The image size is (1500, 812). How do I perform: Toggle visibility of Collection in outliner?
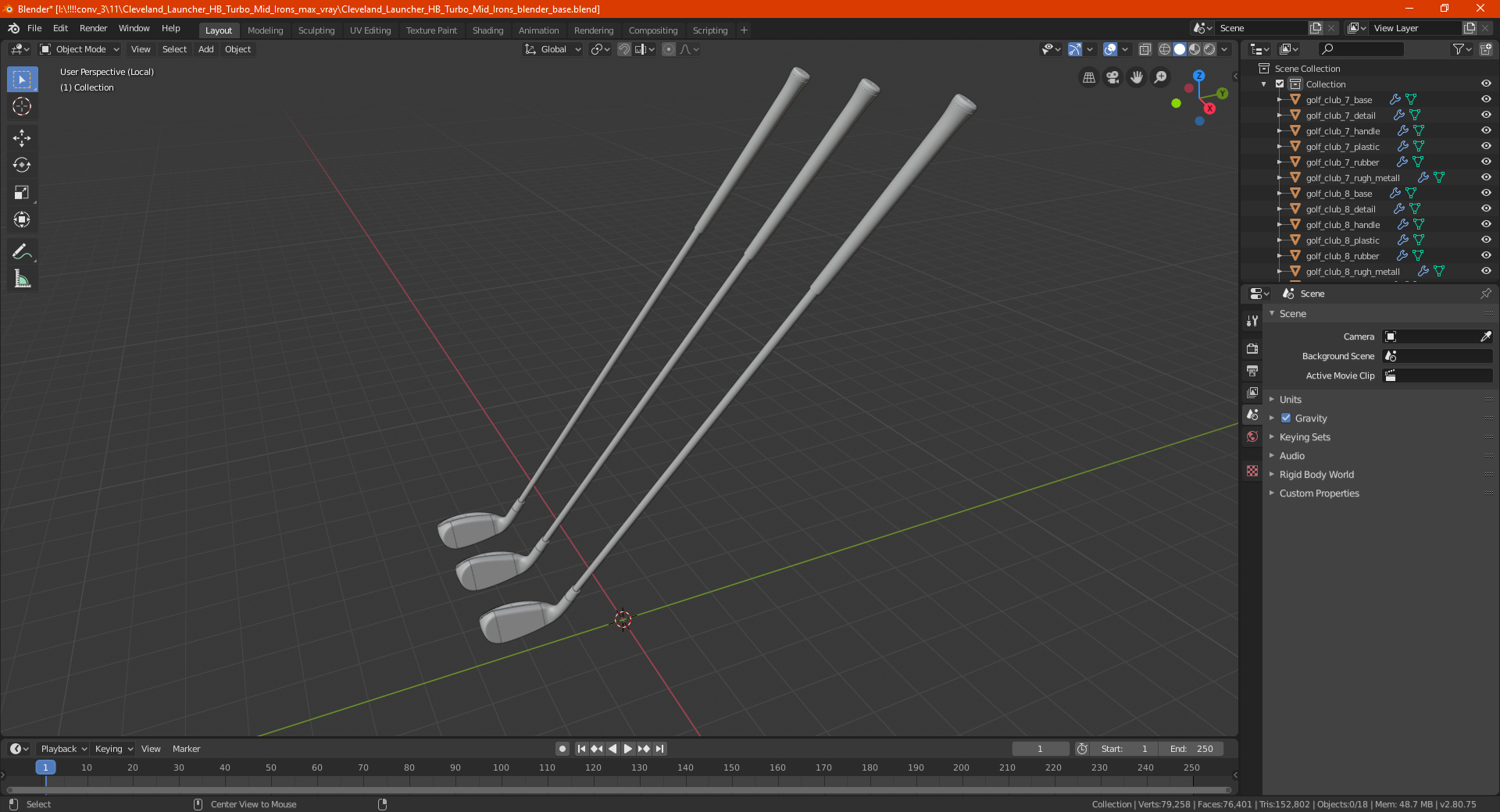pyautogui.click(x=1485, y=84)
